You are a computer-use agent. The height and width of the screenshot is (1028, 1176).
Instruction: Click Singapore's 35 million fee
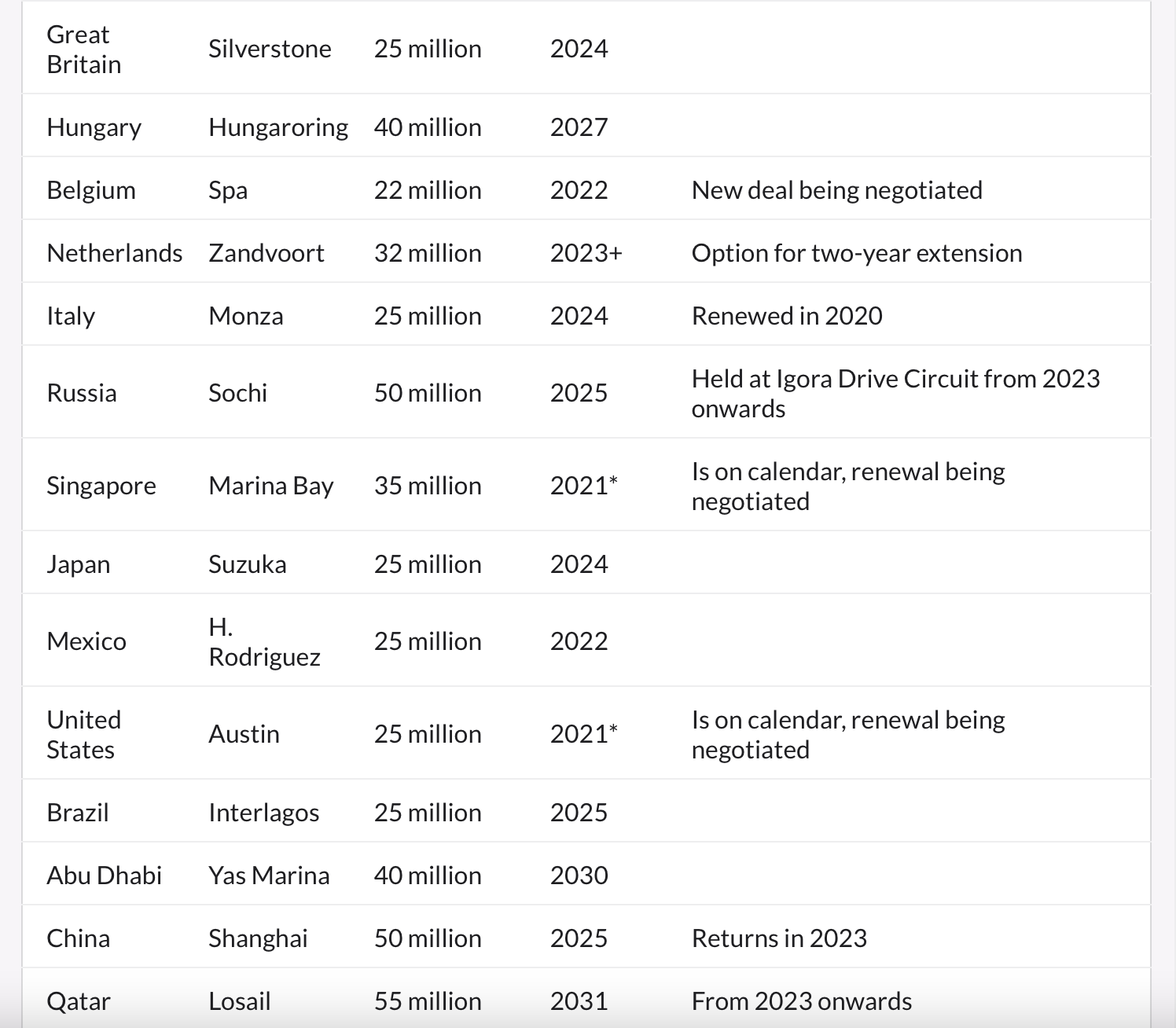click(x=427, y=486)
